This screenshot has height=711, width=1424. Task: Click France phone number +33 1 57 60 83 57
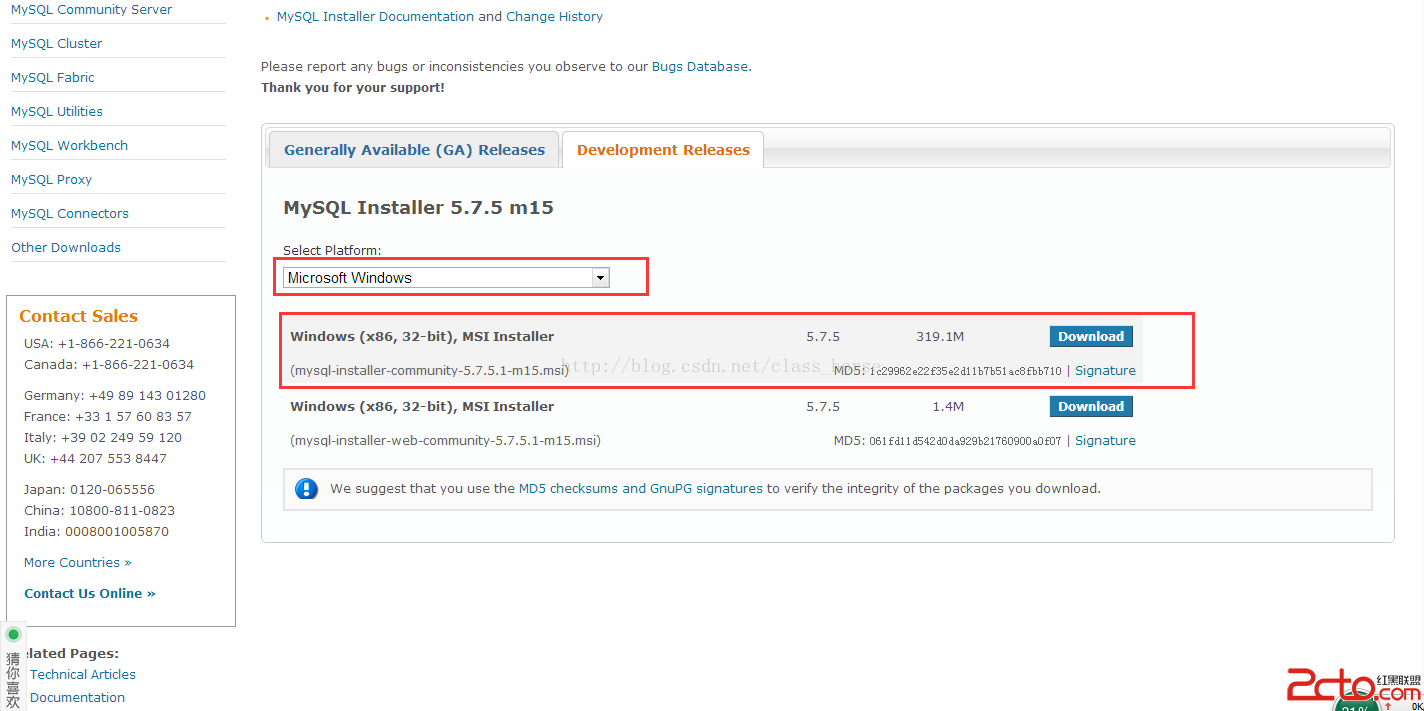pos(133,417)
